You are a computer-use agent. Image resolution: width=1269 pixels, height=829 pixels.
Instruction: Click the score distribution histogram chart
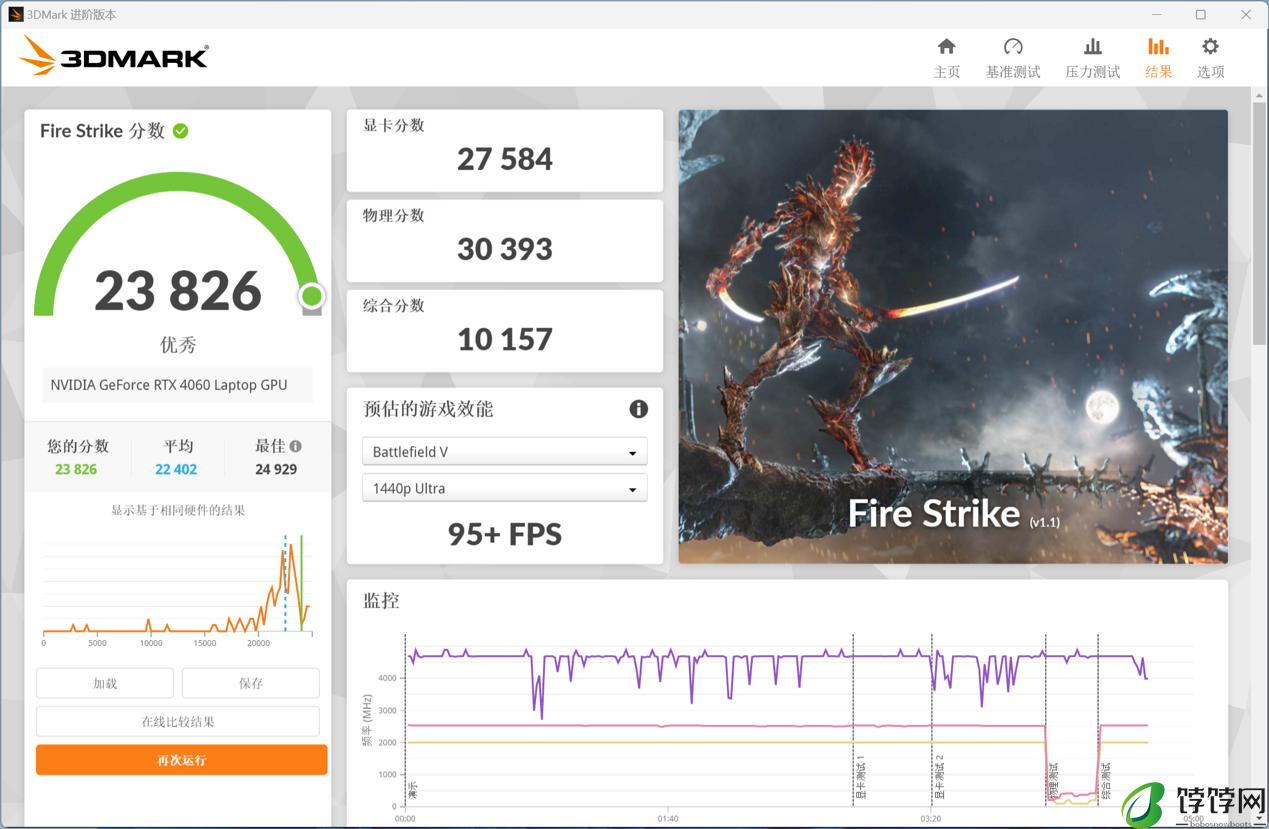[x=178, y=590]
